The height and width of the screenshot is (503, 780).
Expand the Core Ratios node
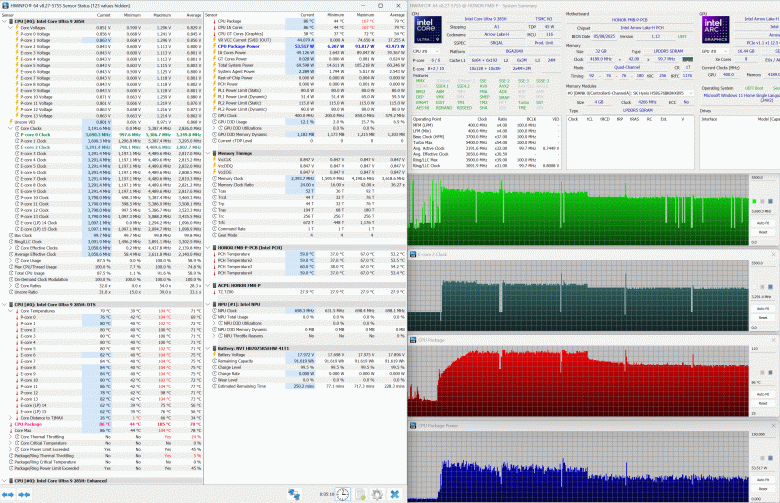click(10, 286)
